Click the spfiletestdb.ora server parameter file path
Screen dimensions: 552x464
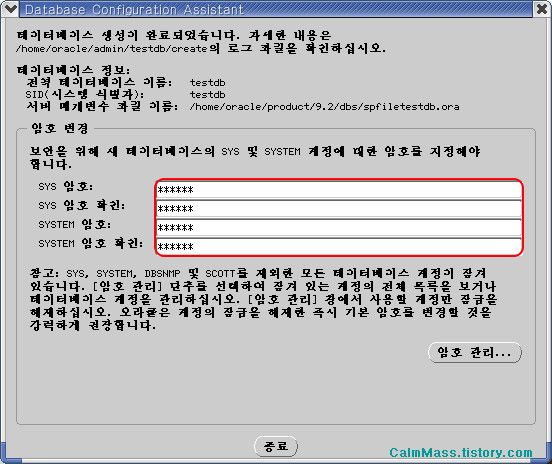coord(324,107)
